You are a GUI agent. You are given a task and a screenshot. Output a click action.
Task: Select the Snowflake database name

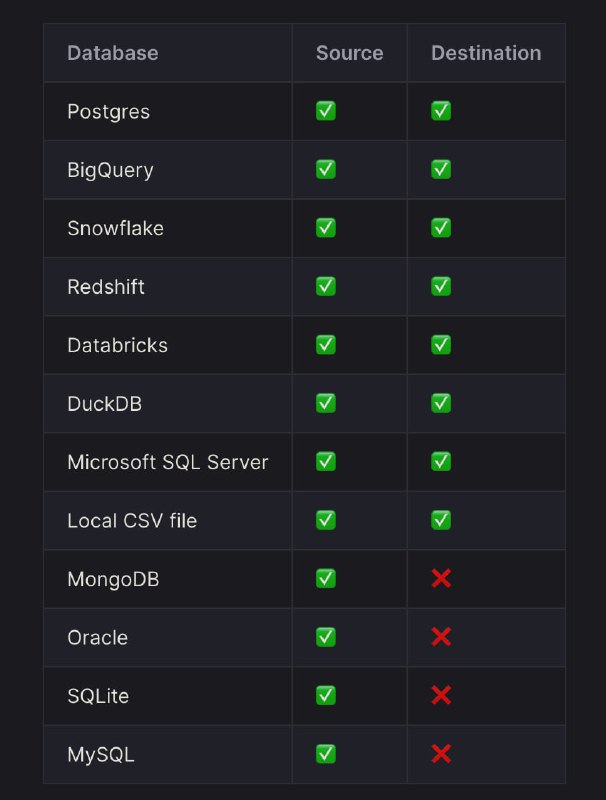coord(115,228)
